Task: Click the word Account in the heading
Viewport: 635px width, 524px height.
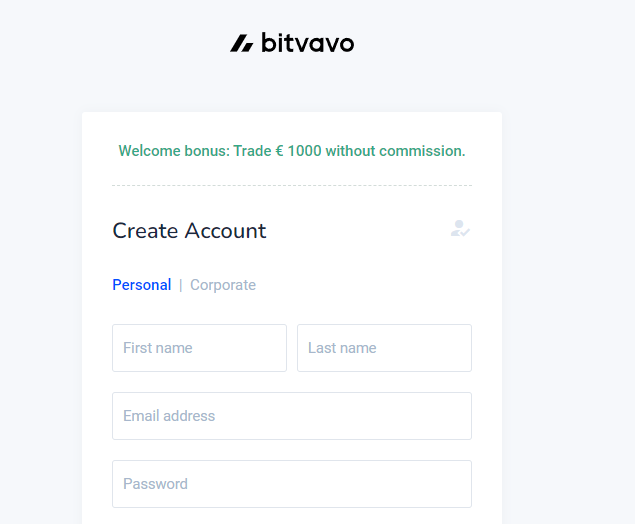Action: pos(226,231)
